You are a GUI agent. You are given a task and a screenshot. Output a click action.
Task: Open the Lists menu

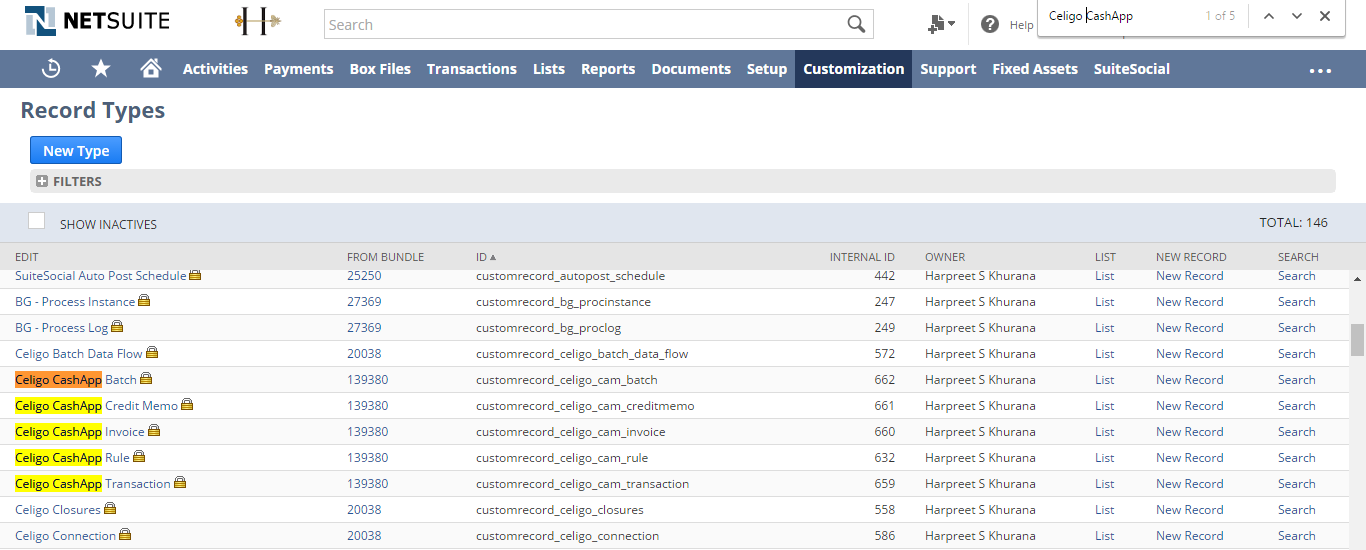(x=549, y=69)
